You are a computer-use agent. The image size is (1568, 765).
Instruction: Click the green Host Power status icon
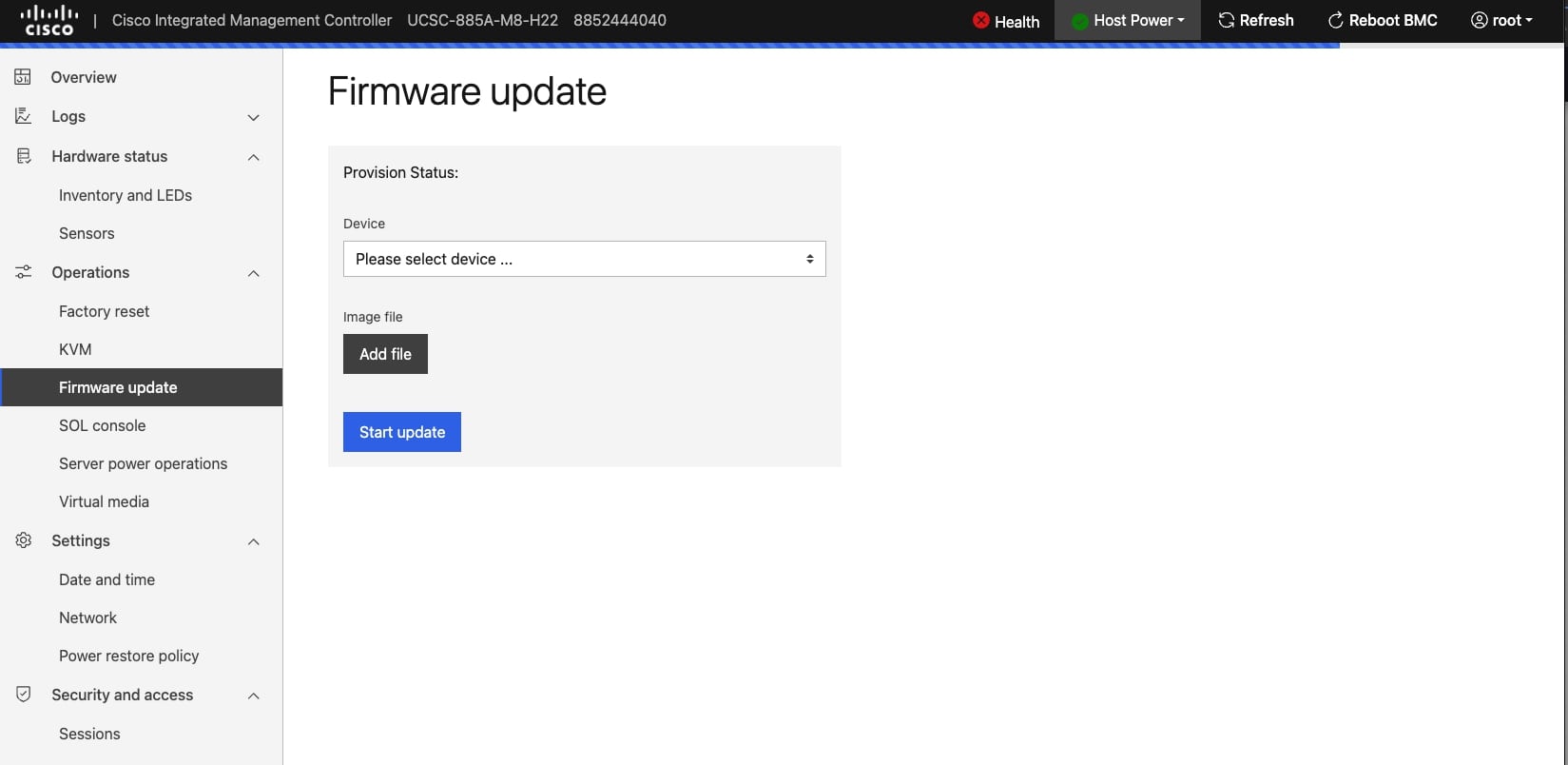[1080, 21]
